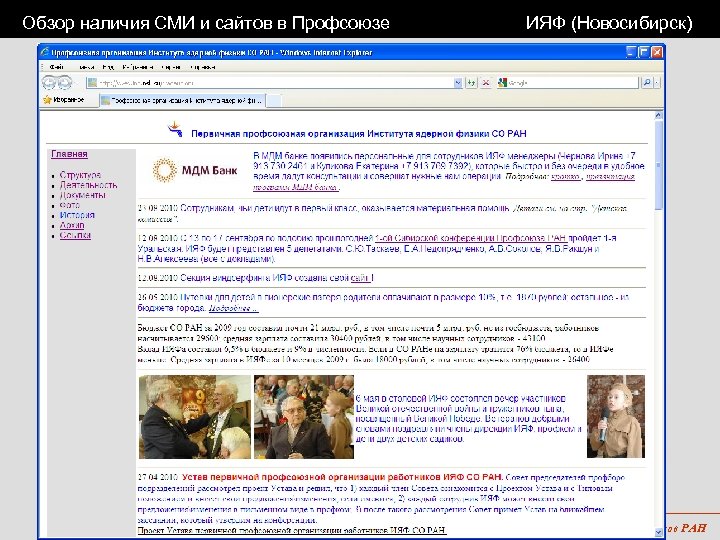Open the Фото sidebar link

click(70, 205)
